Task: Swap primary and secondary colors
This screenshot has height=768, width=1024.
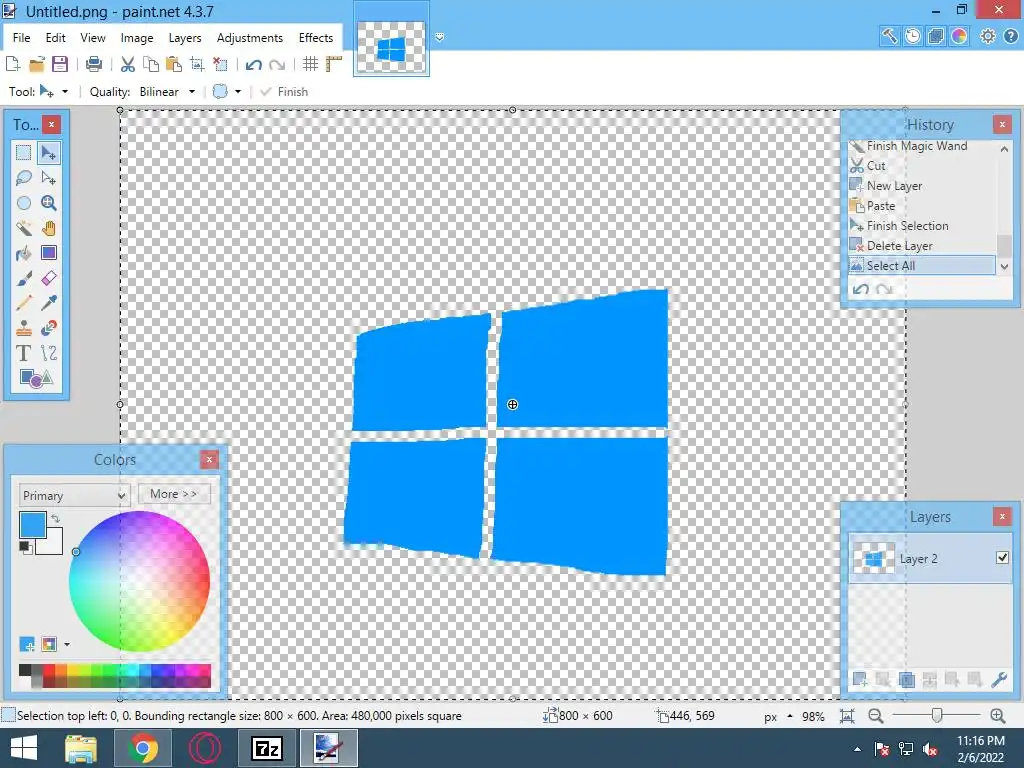Action: pos(56,518)
